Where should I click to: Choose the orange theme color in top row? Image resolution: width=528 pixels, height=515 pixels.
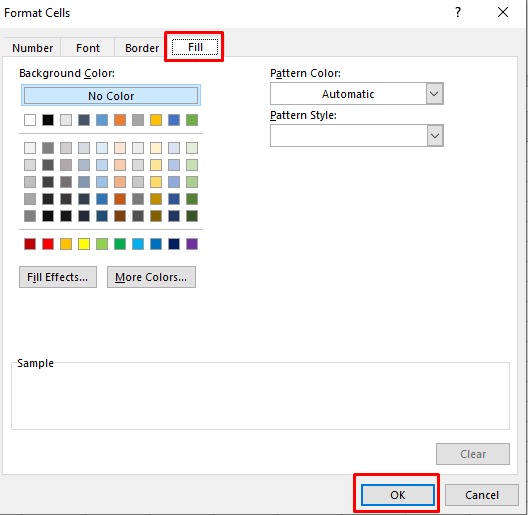[120, 120]
